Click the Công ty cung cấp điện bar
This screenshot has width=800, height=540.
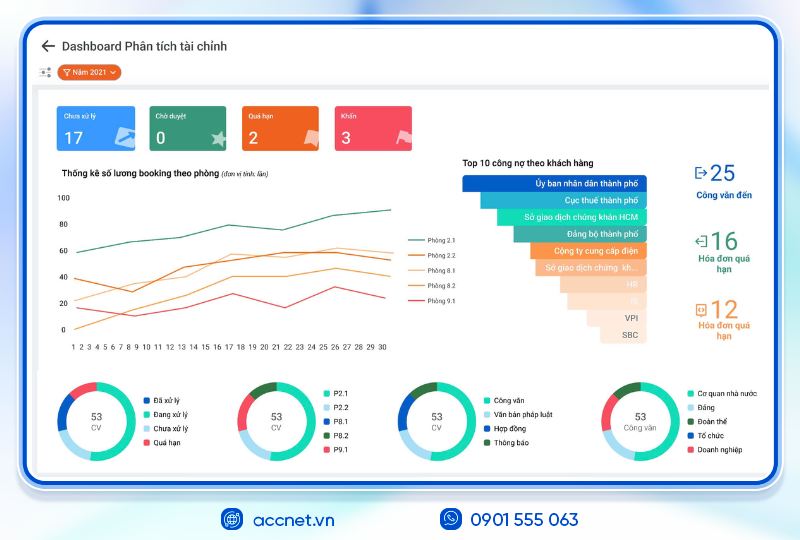tap(588, 251)
